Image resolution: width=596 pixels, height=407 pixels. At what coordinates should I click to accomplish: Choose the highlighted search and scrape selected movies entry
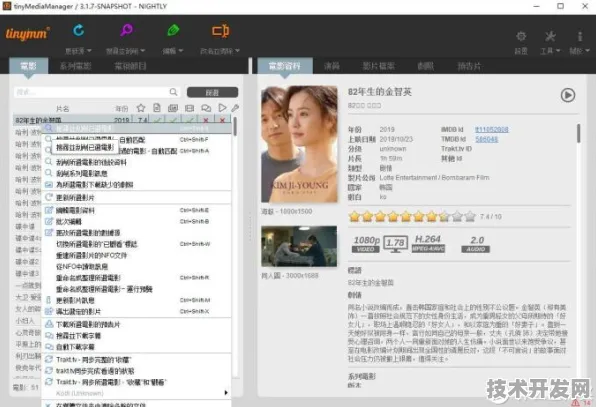pos(137,128)
